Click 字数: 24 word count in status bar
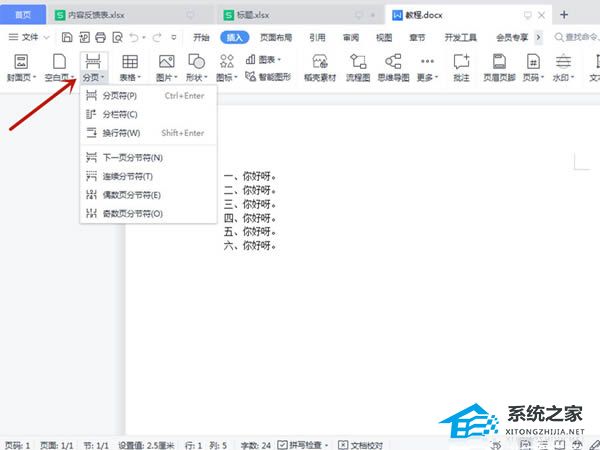Screen dimensions: 600x450 point(256,445)
